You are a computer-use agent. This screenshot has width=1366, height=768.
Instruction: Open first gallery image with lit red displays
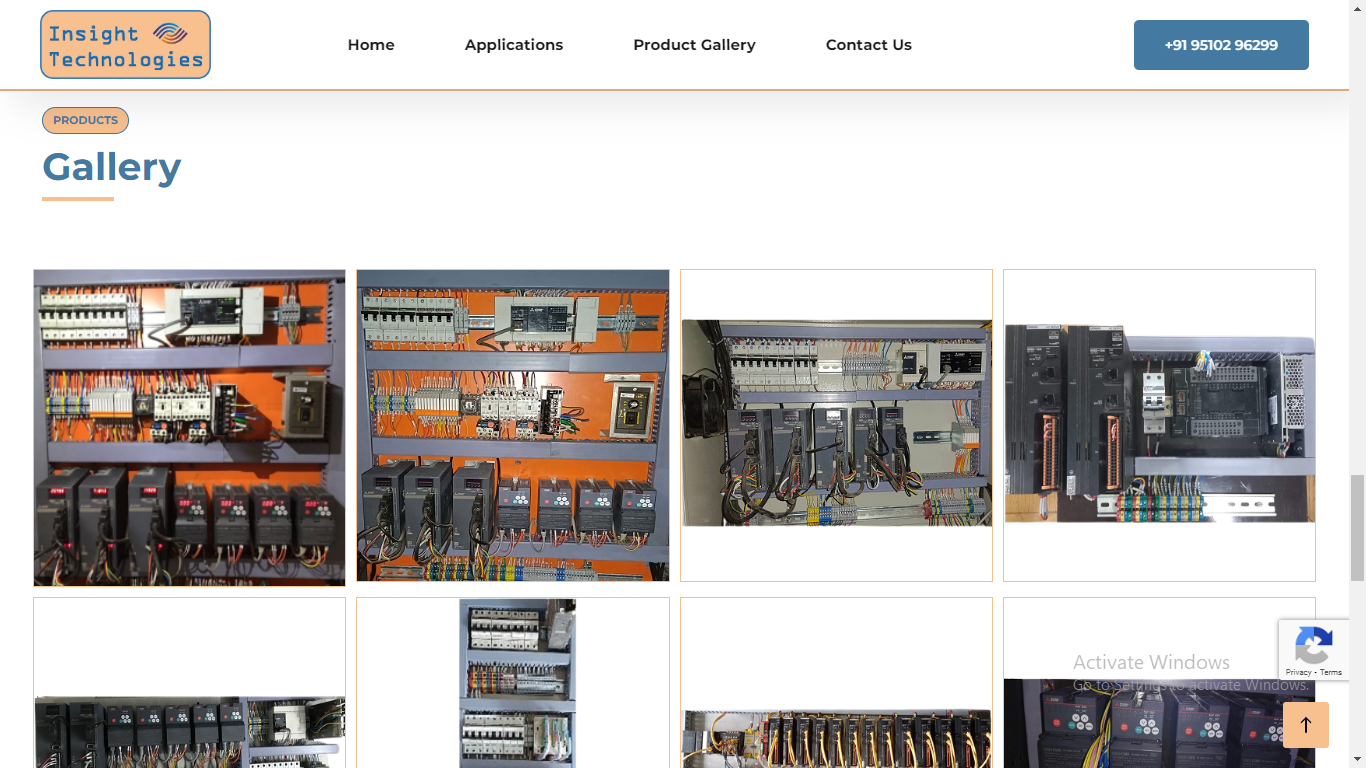tap(189, 427)
